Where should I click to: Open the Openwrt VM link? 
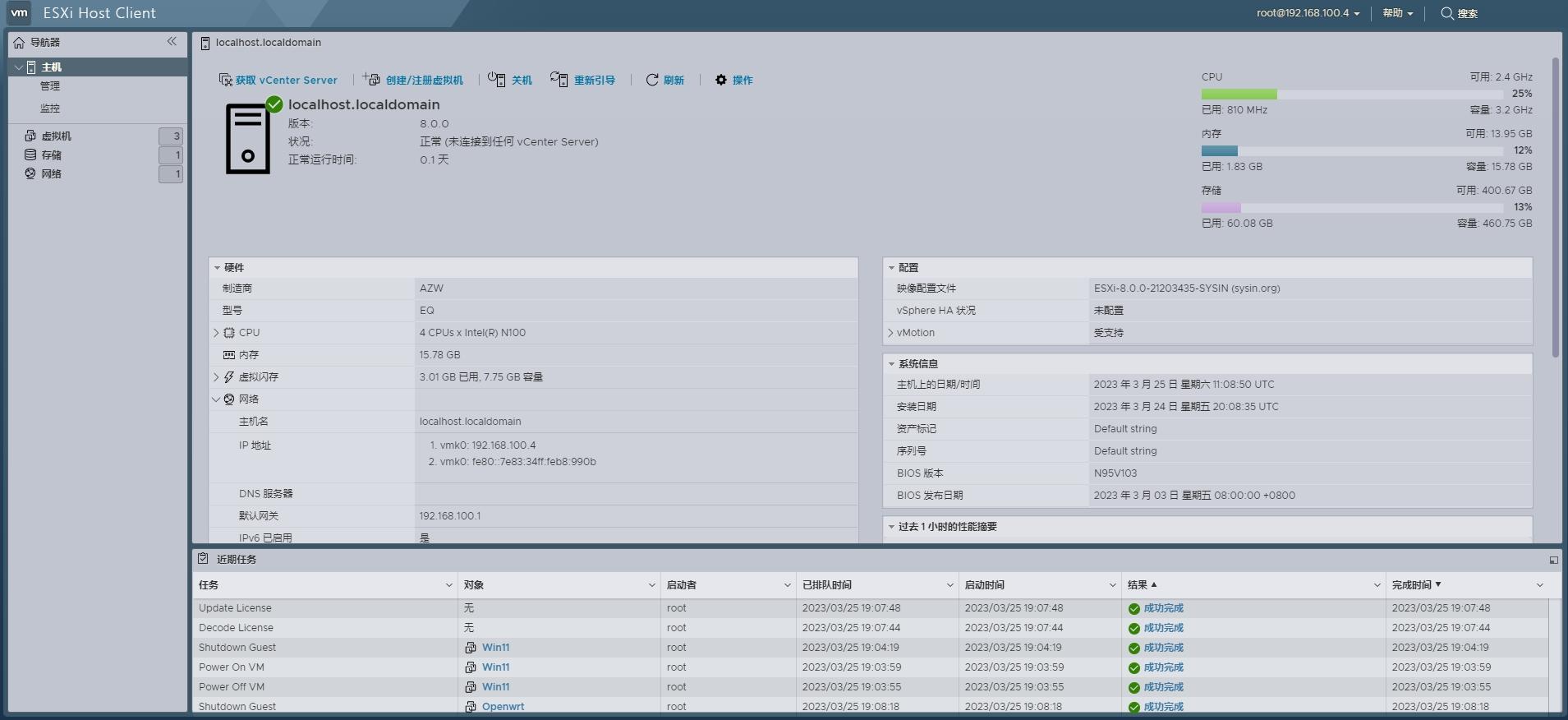click(503, 707)
